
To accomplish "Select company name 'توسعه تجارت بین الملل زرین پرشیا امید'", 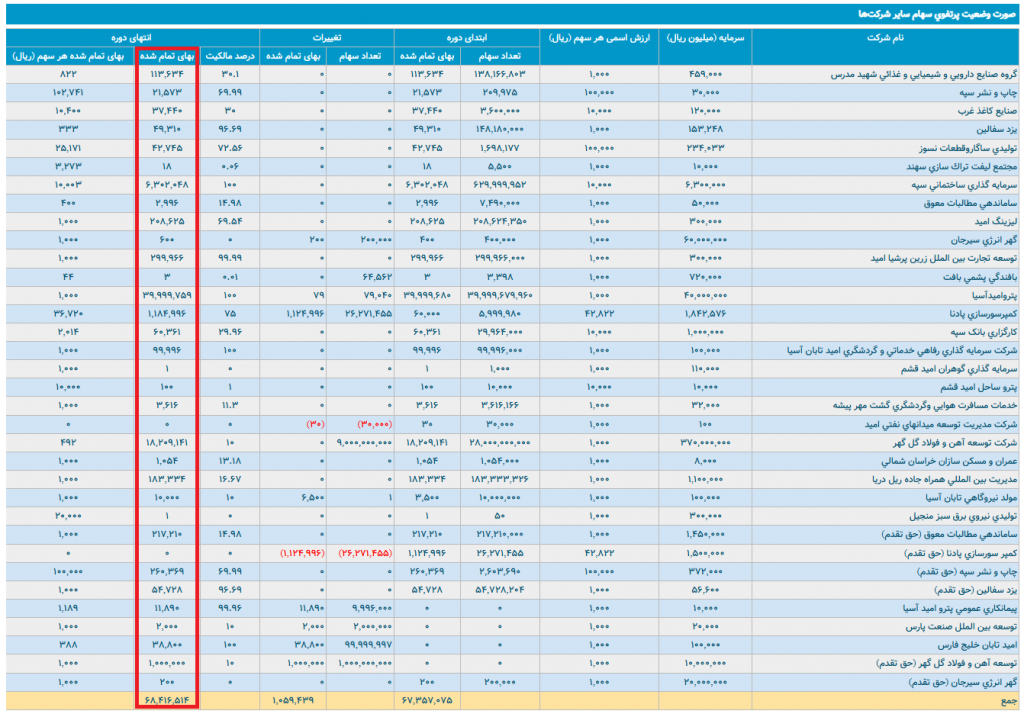I will point(944,258).
